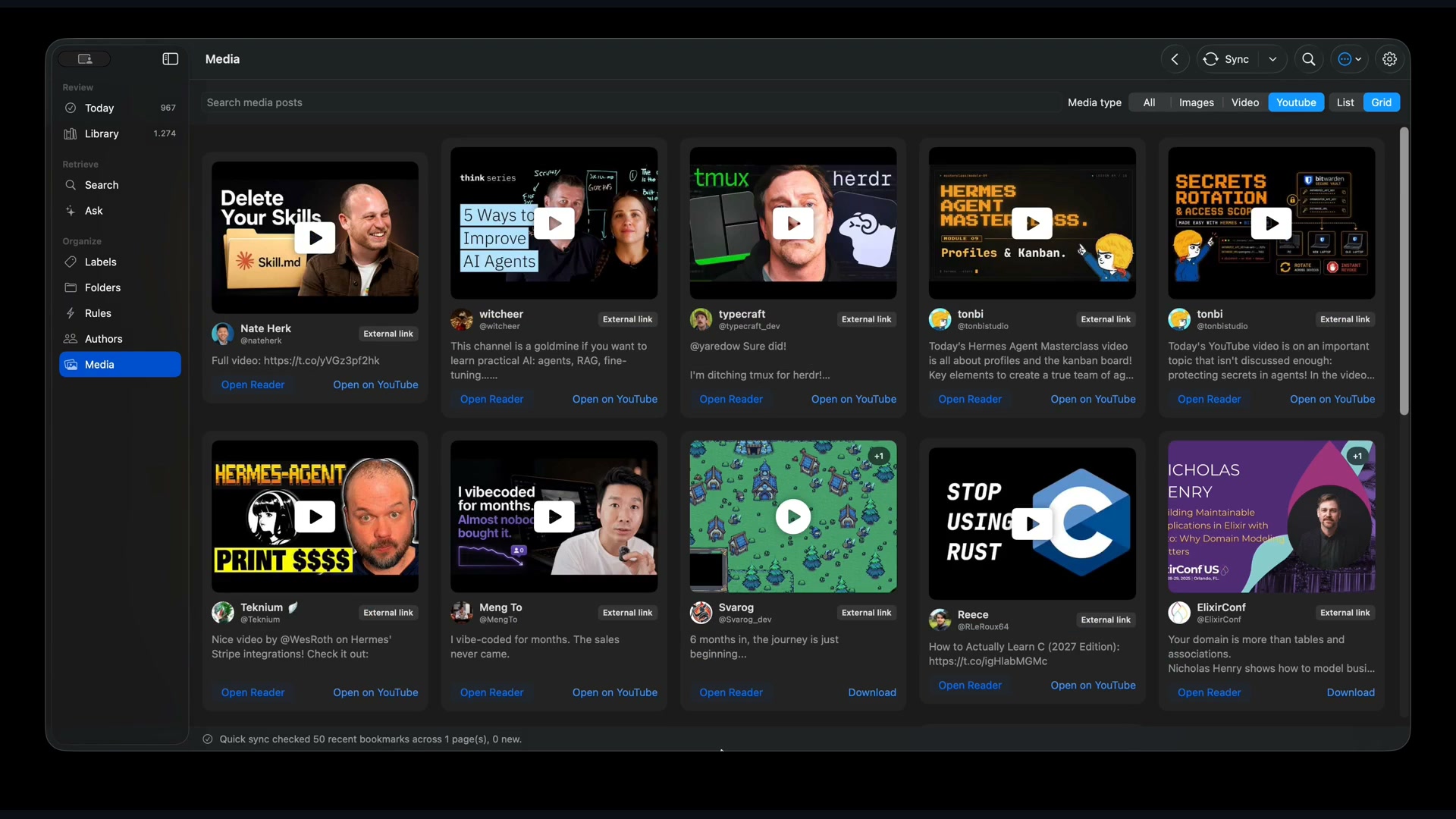Open Reader for the Nate Herk post
This screenshot has height=819, width=1456.
253,385
